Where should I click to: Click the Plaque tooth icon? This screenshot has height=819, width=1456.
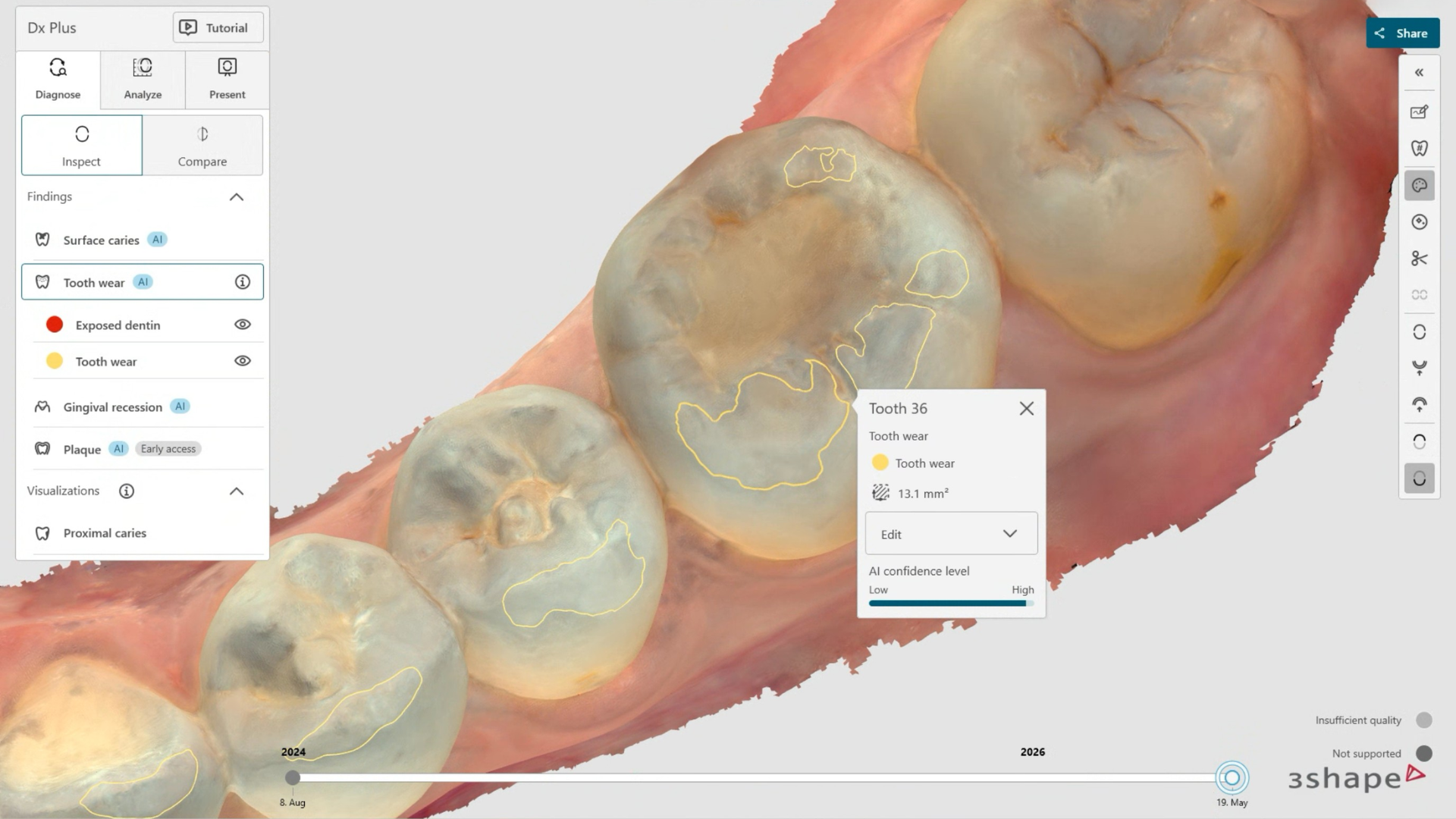(42, 449)
